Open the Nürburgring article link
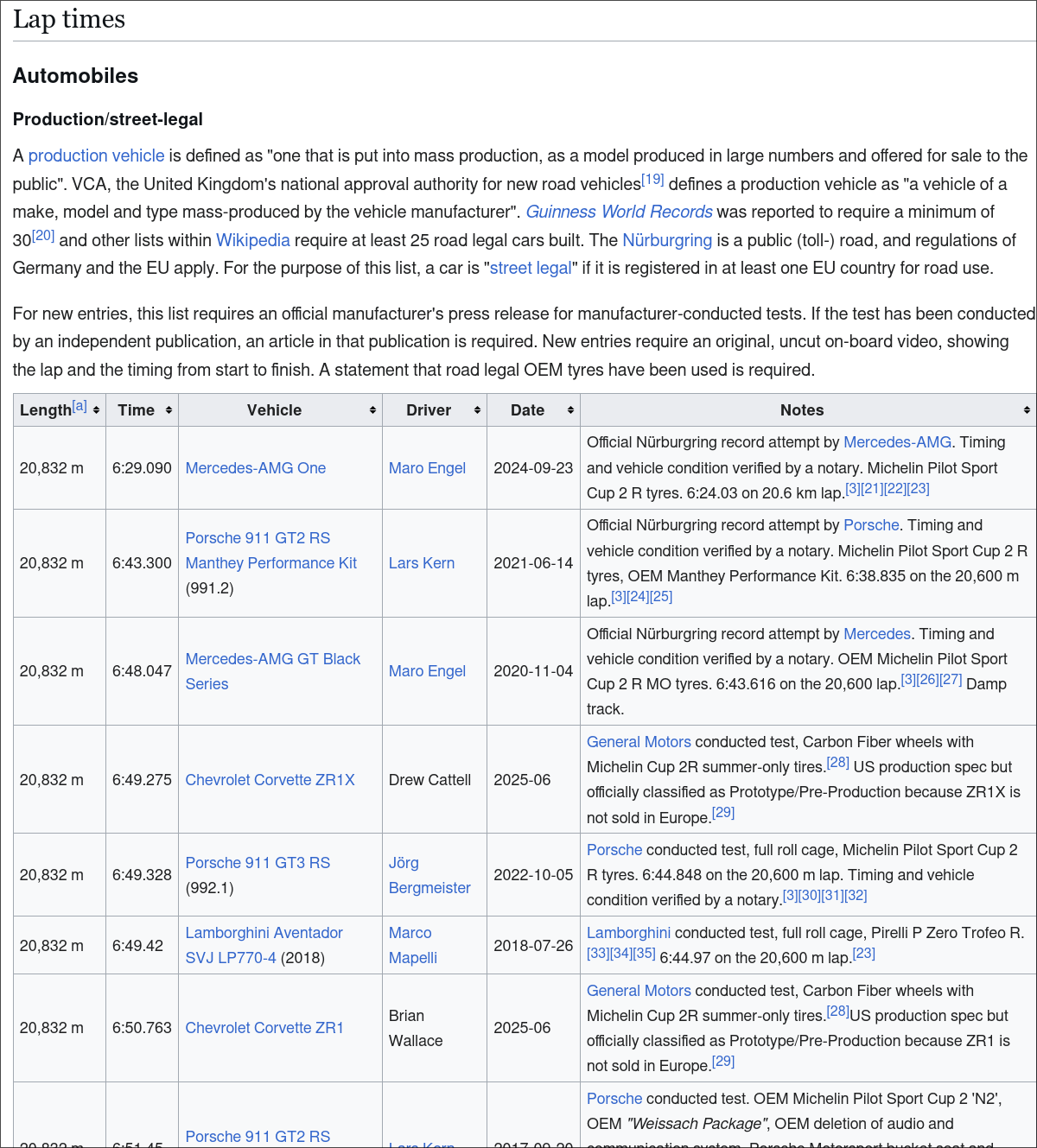The image size is (1037, 1148). tap(667, 240)
